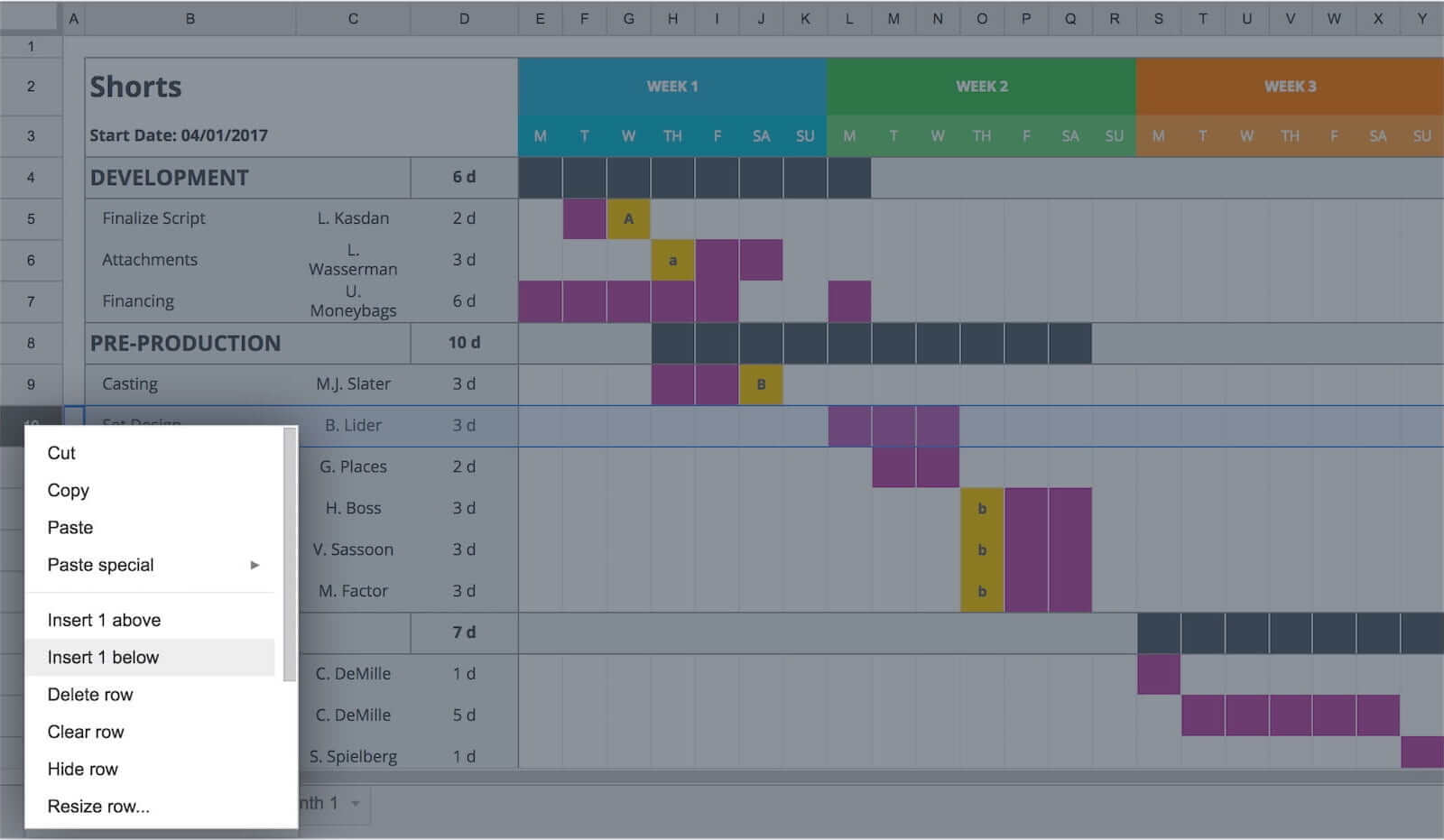This screenshot has width=1444, height=840.
Task: Select Cut from the context menu
Action: 60,453
